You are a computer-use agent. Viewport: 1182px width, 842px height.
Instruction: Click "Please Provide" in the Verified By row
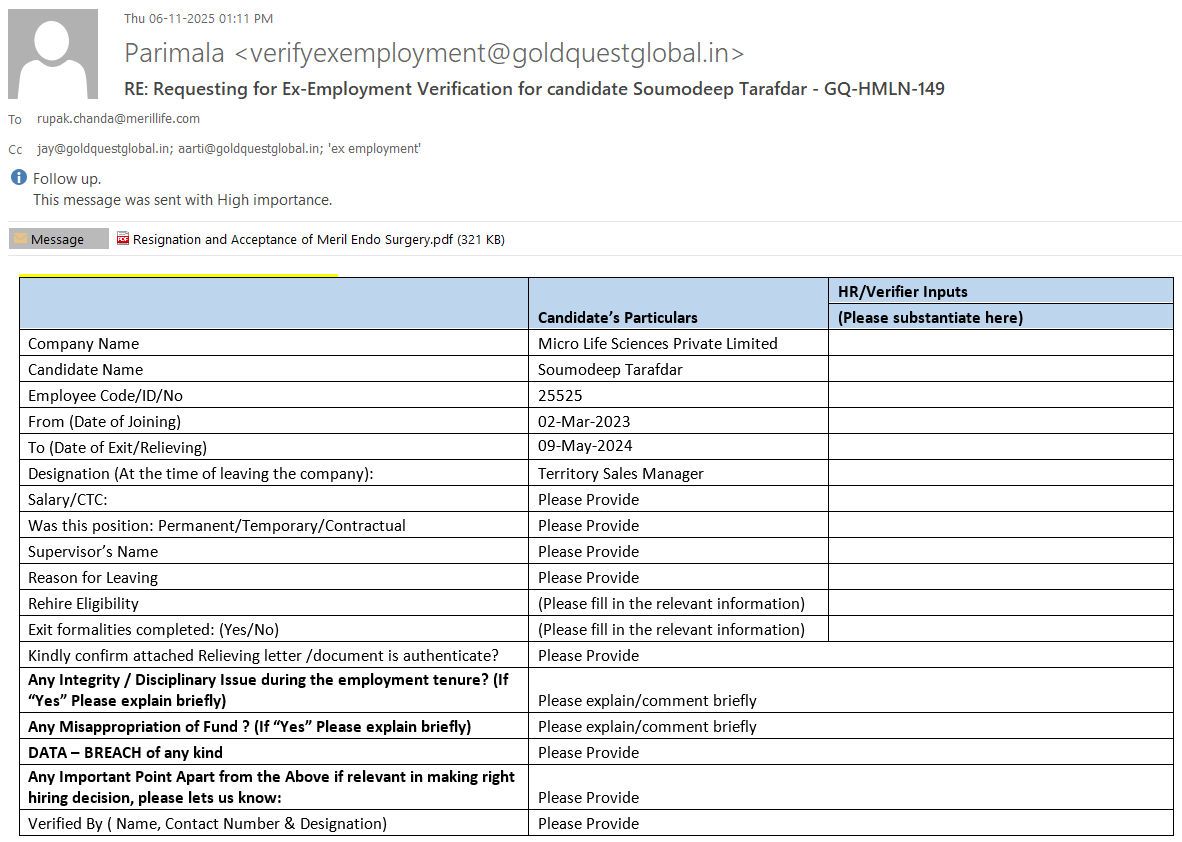[x=588, y=823]
